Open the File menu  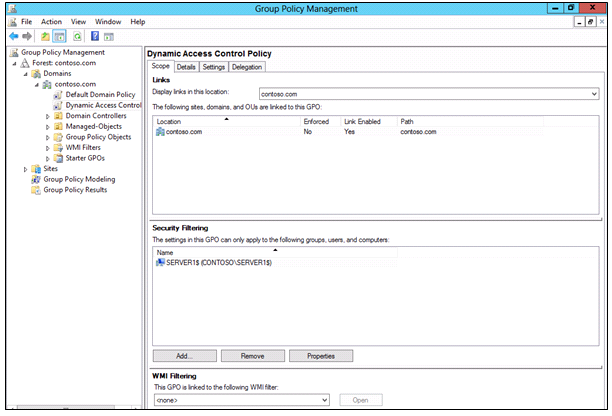pos(27,22)
